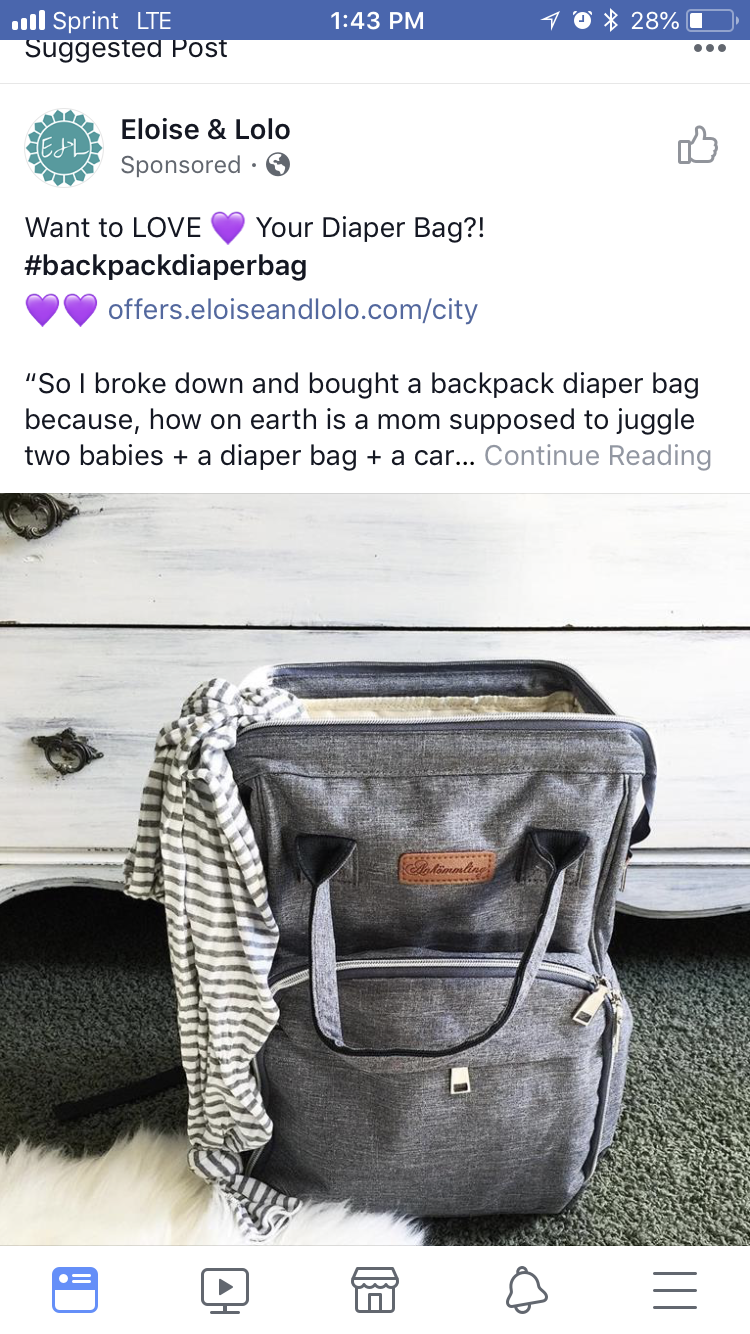750x1334 pixels.
Task: Open the offers.eloiseandlolo.com/city link
Action: [293, 310]
